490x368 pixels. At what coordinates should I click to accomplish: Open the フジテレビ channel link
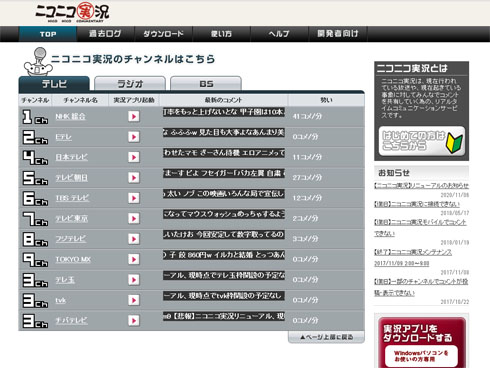tap(71, 239)
